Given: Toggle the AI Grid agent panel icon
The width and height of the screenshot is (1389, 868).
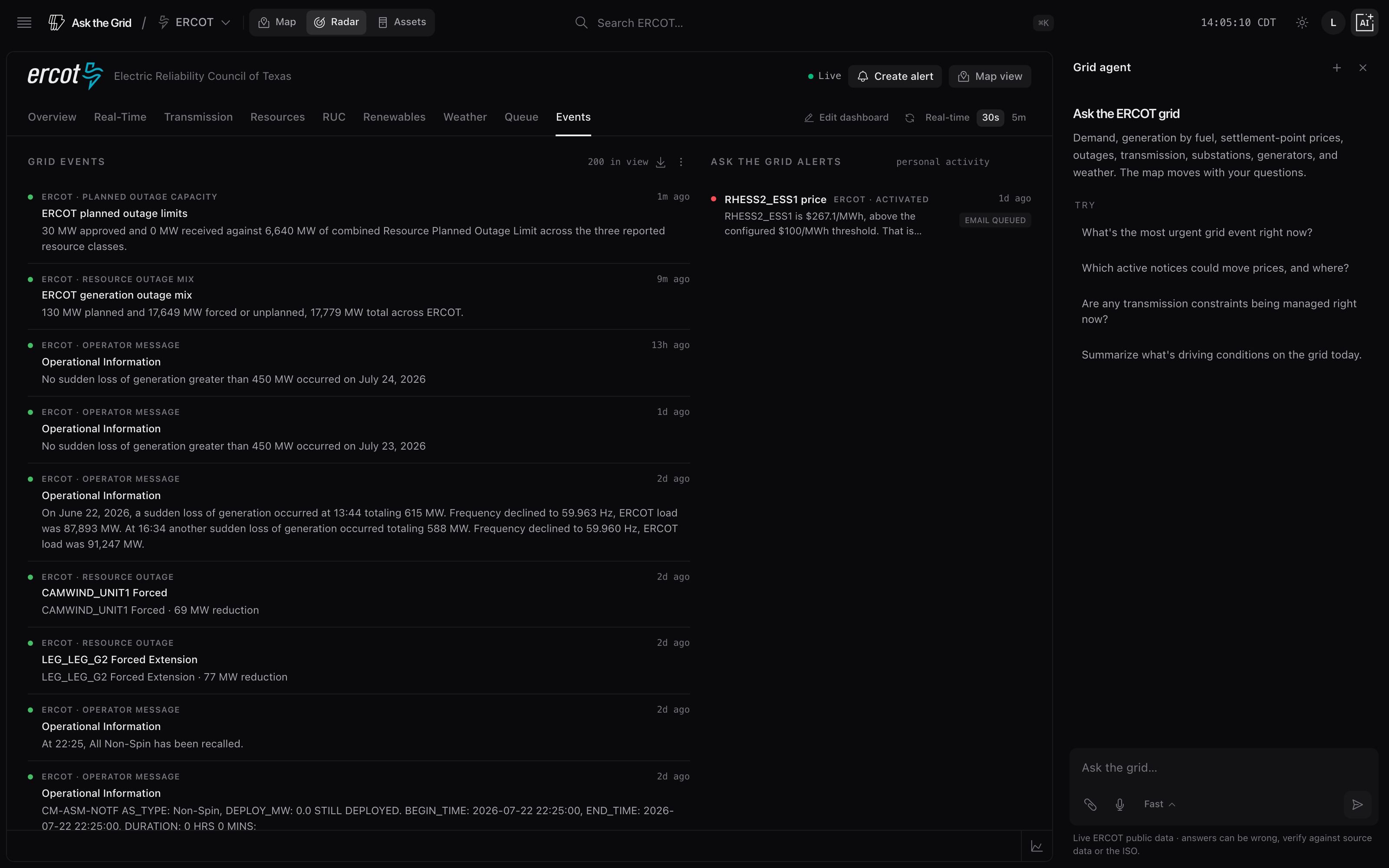Looking at the screenshot, I should (x=1364, y=23).
